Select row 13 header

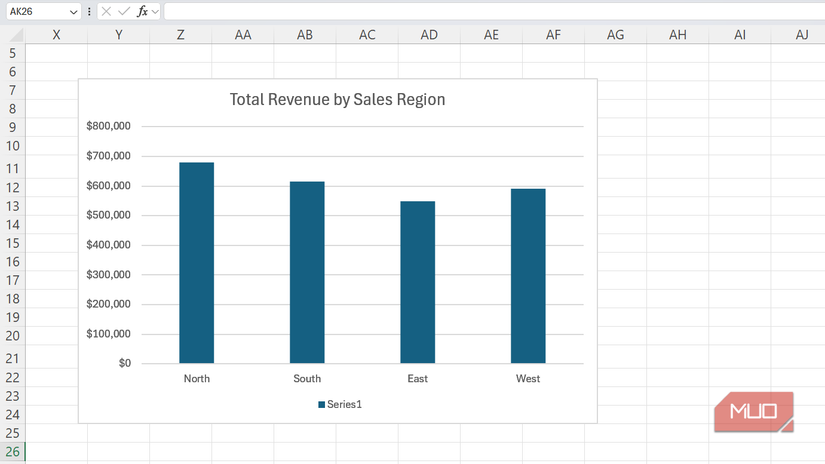[x=13, y=206]
